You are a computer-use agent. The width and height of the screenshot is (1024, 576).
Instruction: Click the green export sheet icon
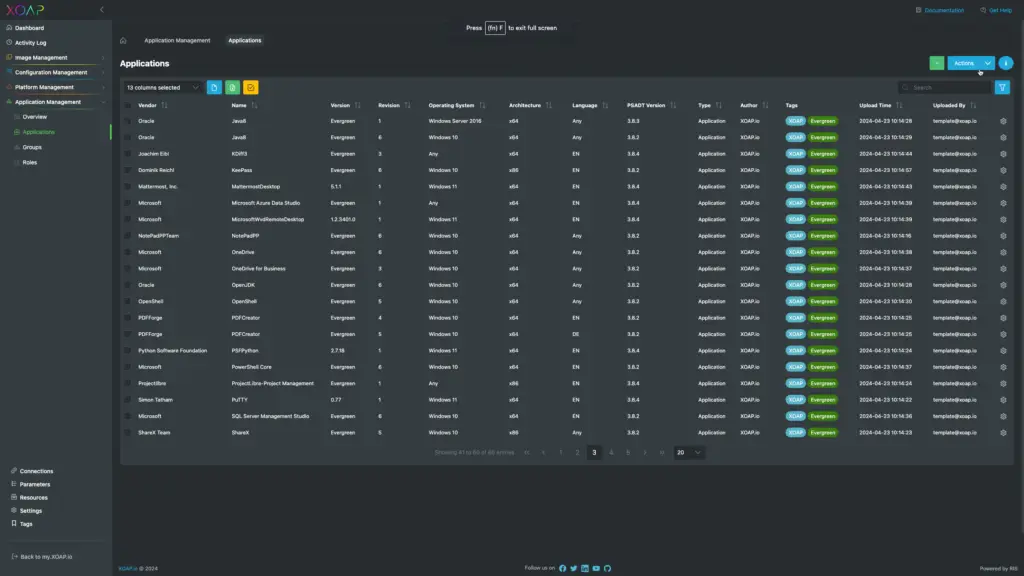232,88
